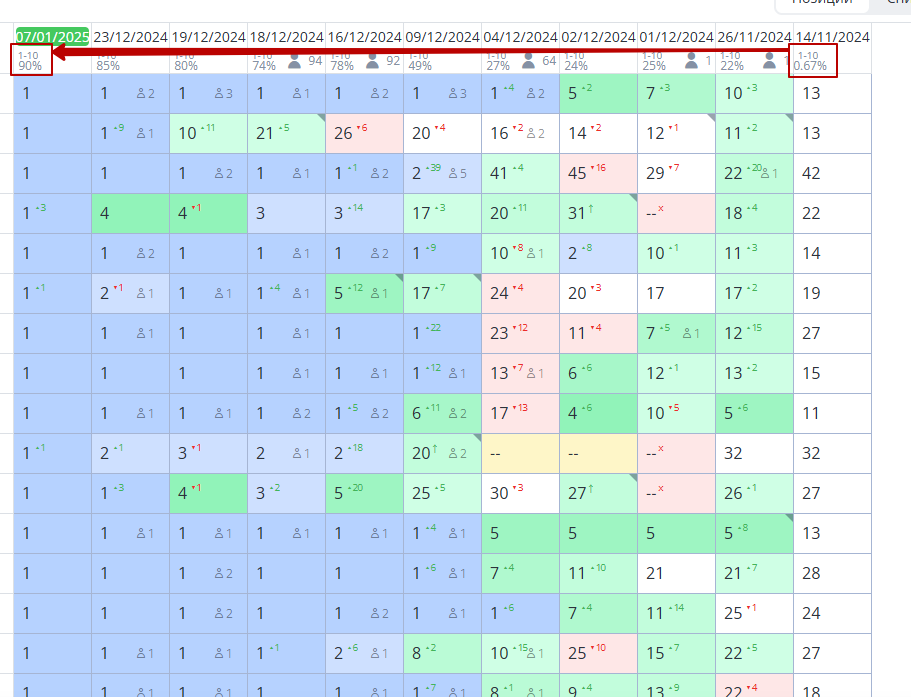Click the 0.67% stat under 14/11/2024

[x=810, y=66]
